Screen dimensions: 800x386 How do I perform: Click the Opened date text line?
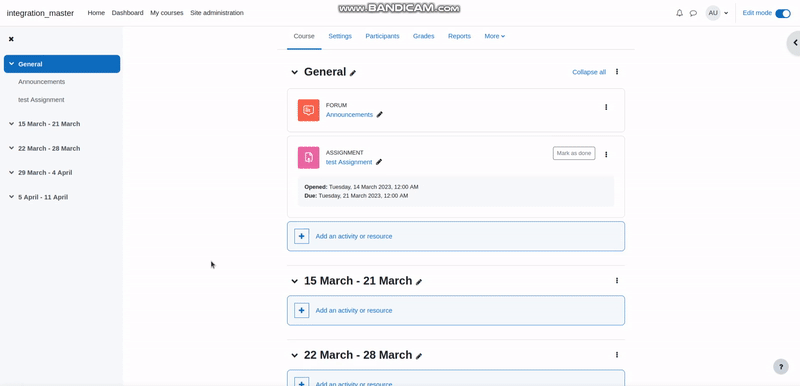coord(361,187)
